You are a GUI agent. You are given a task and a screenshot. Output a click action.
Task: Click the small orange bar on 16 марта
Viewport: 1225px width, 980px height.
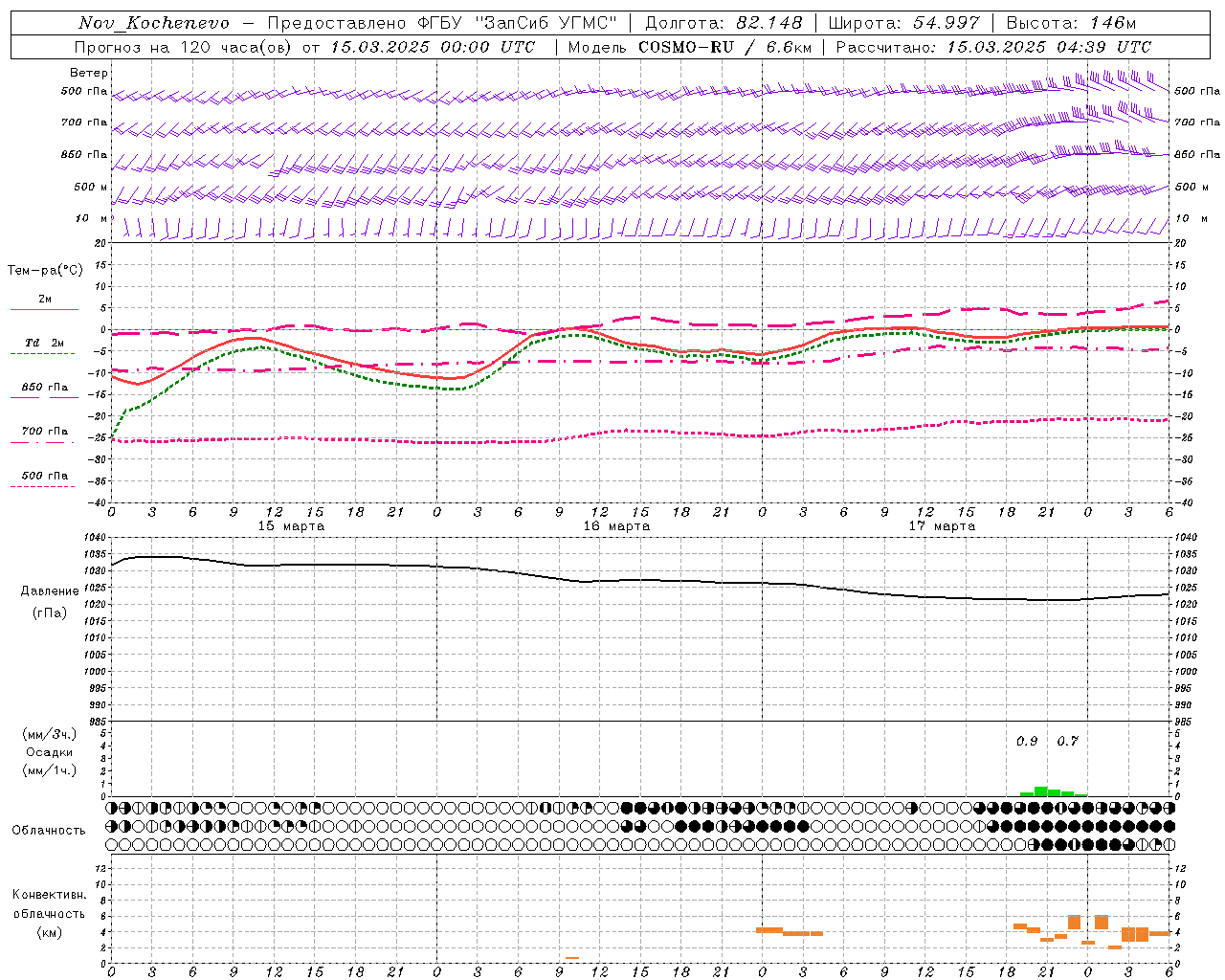(572, 958)
